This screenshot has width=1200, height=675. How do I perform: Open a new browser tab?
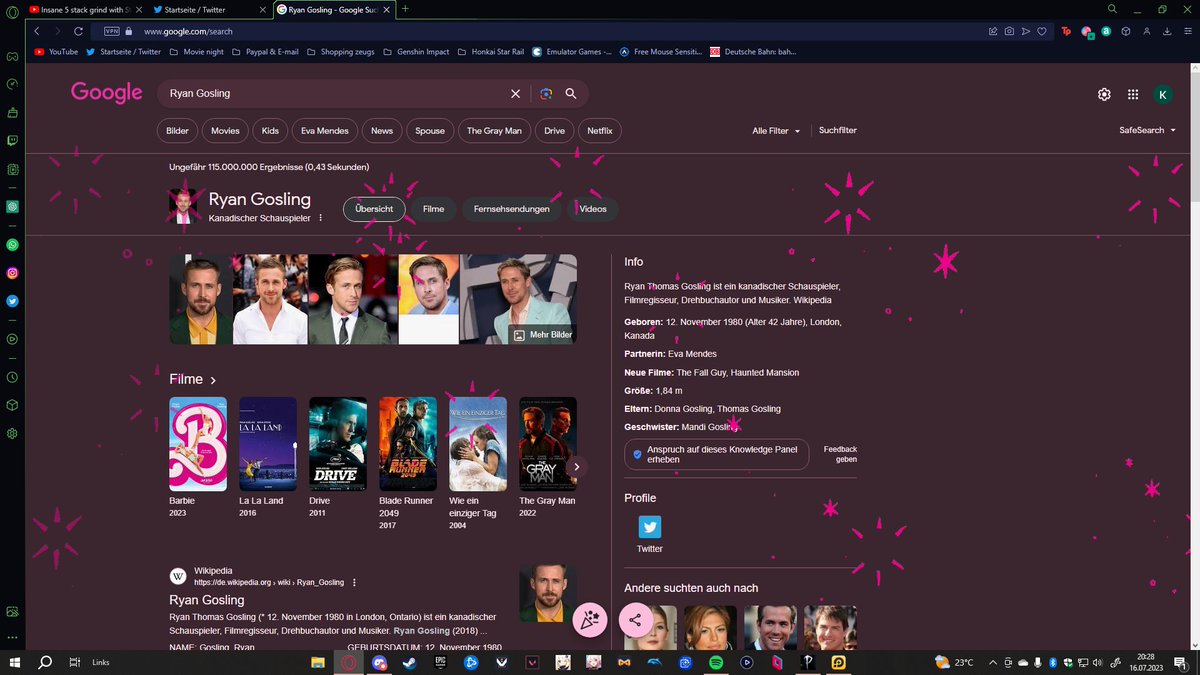(405, 9)
